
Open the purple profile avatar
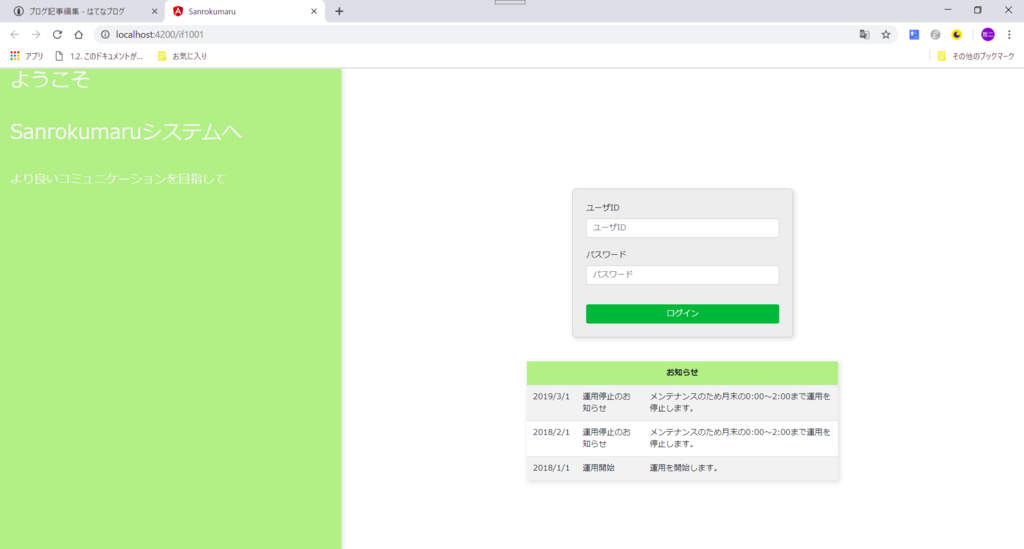987,35
